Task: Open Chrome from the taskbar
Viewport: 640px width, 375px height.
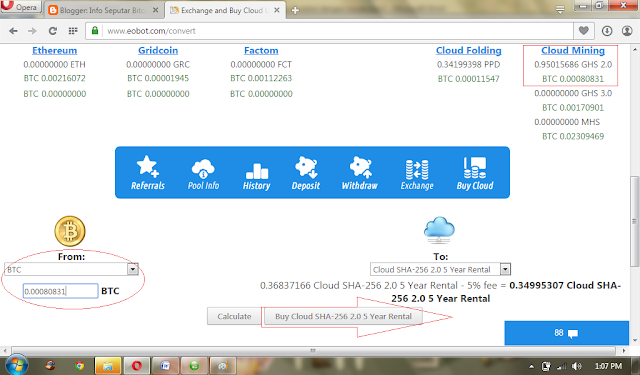Action: point(79,366)
